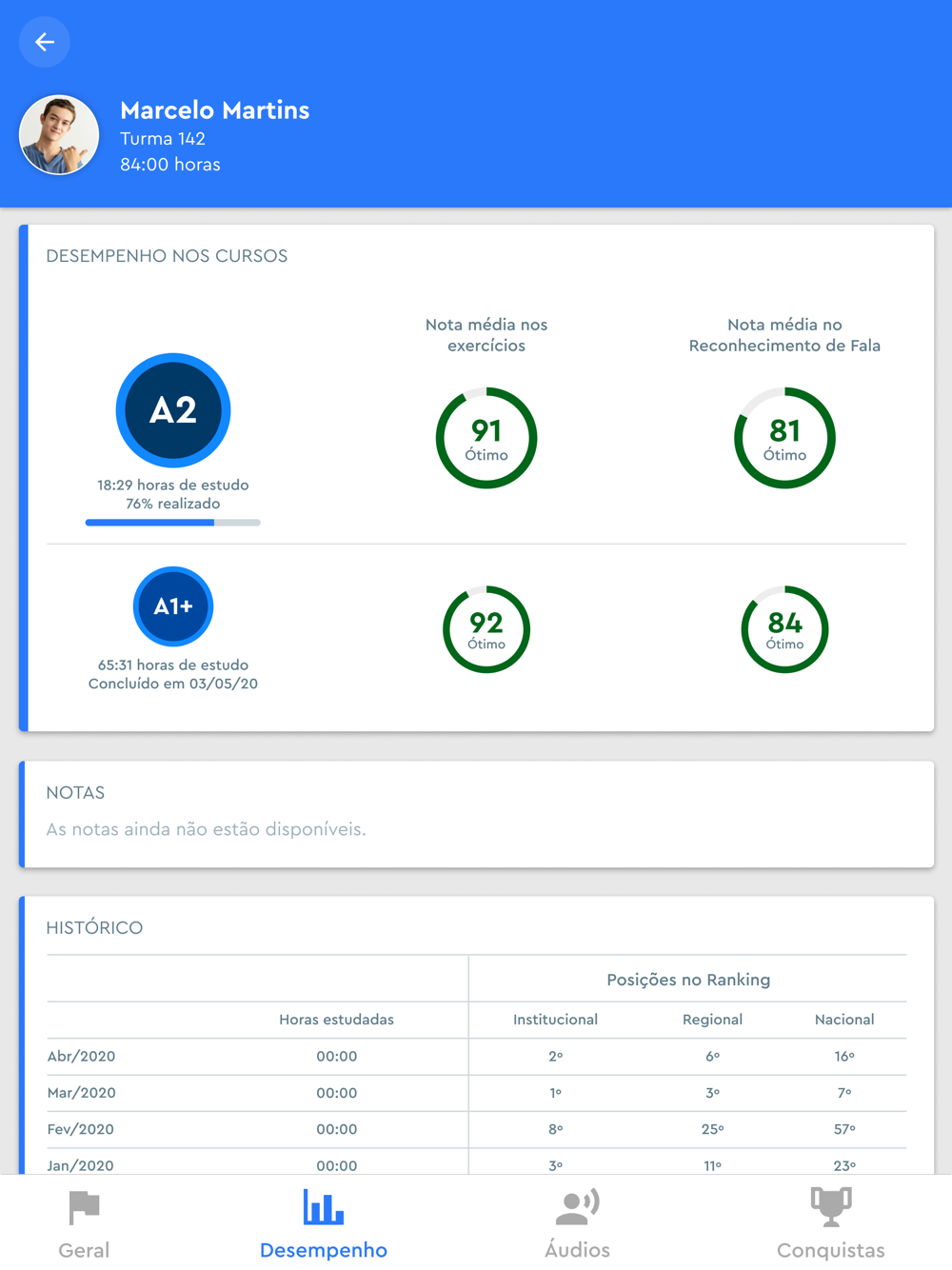Open the Conquistas trophy icon
This screenshot has height=1270, width=952.
(831, 1206)
